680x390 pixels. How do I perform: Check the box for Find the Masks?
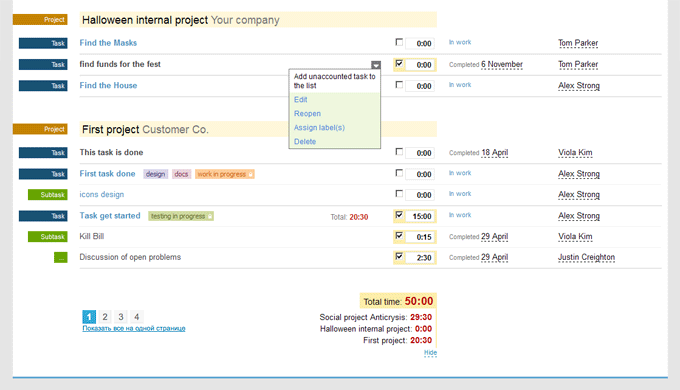(x=399, y=42)
